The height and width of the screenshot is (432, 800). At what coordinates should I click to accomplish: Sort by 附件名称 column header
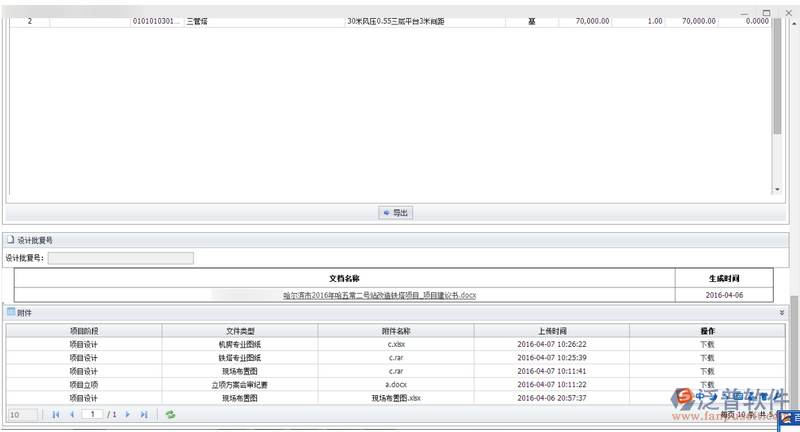tap(396, 331)
